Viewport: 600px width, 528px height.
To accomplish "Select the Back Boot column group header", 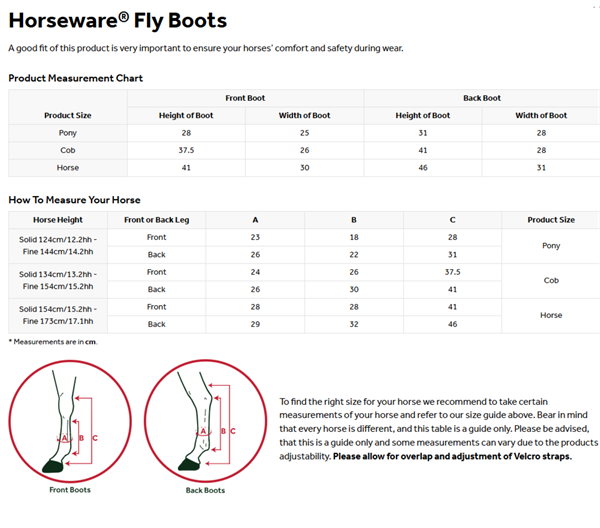I will pyautogui.click(x=482, y=98).
